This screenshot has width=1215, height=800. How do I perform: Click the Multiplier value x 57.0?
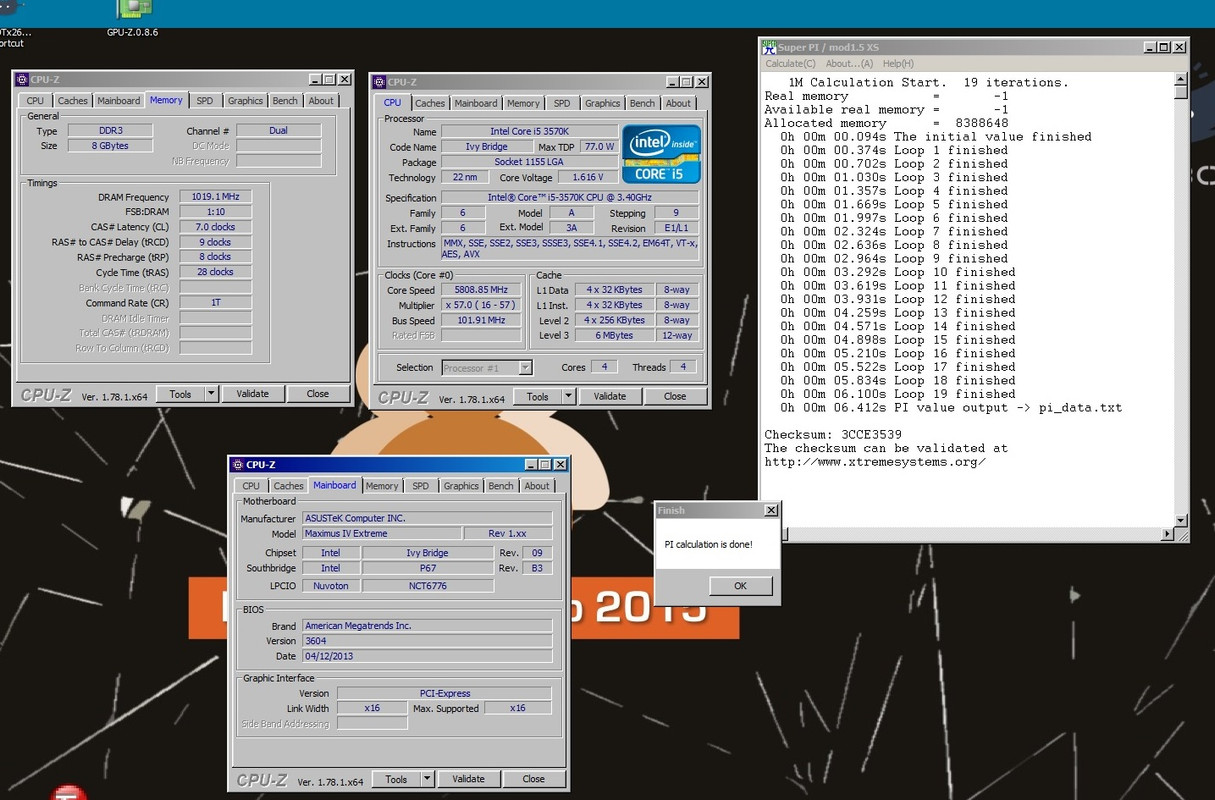(481, 306)
